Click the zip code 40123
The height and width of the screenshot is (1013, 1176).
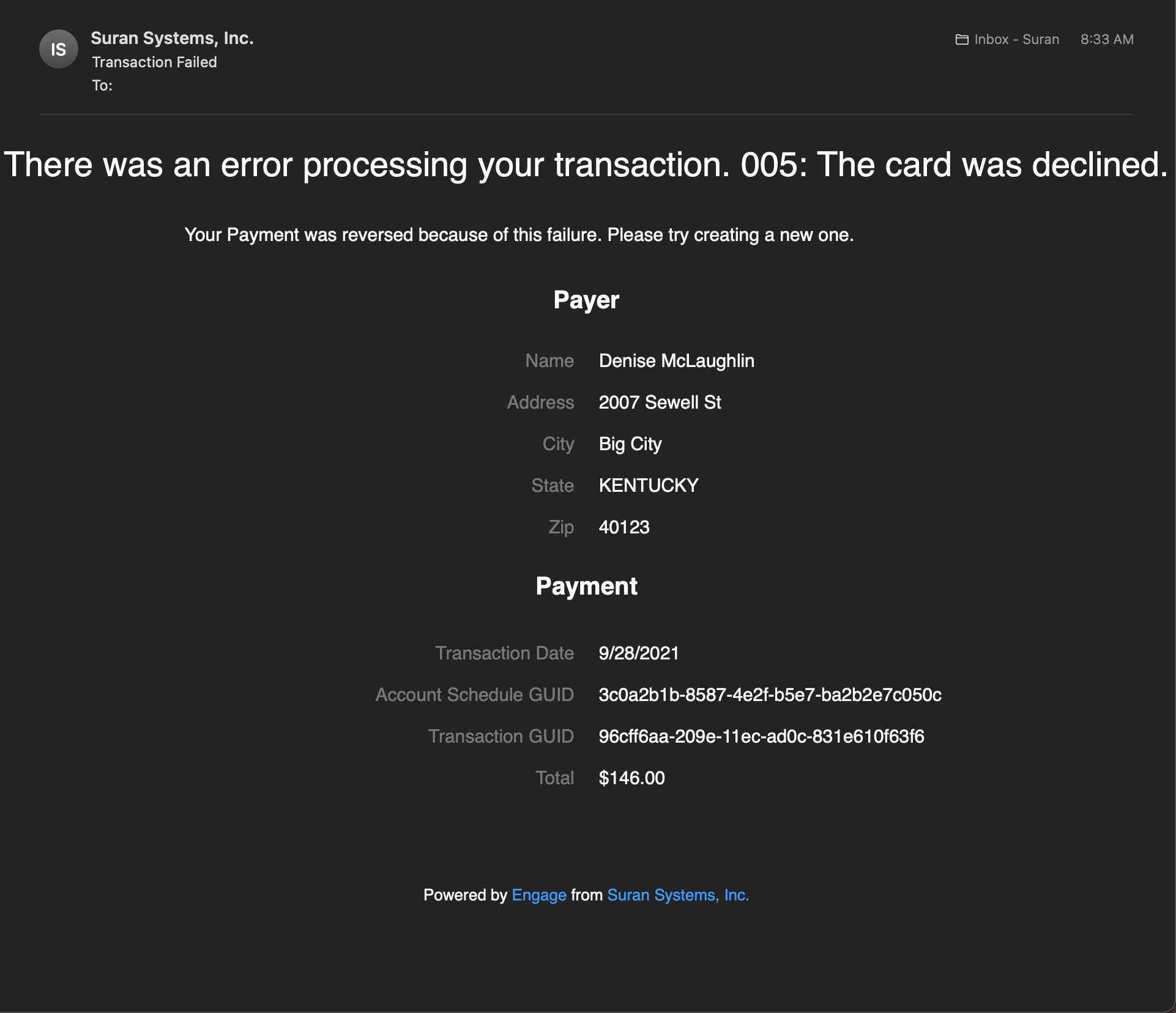[x=623, y=527]
